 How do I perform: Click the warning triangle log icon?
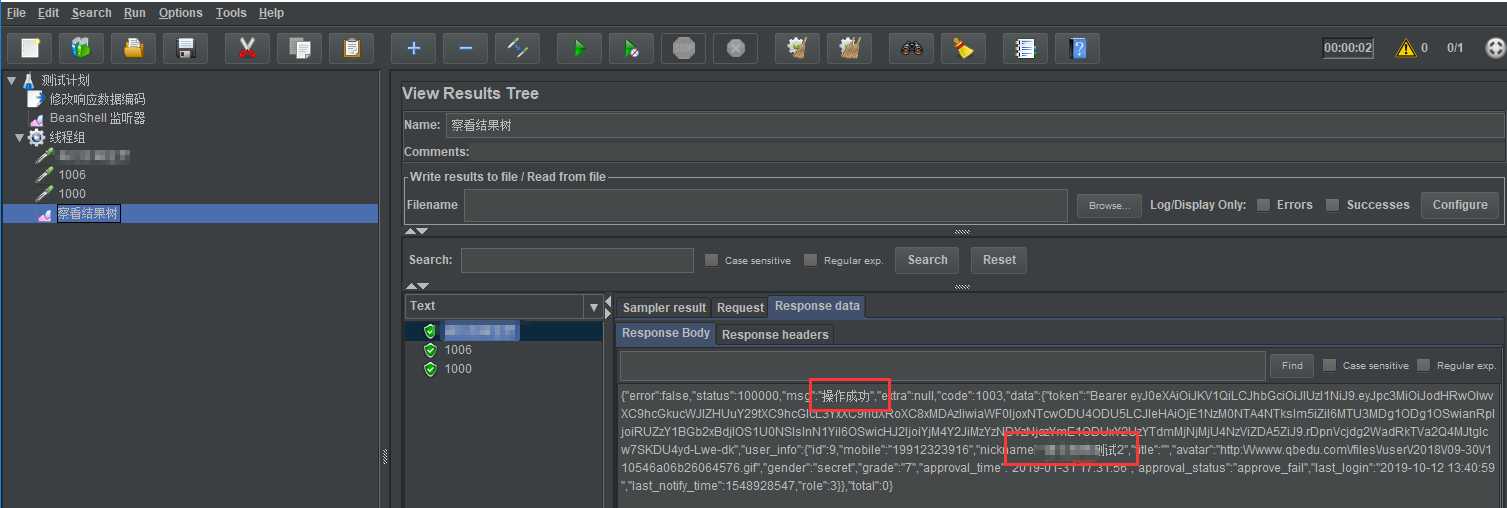point(1406,48)
